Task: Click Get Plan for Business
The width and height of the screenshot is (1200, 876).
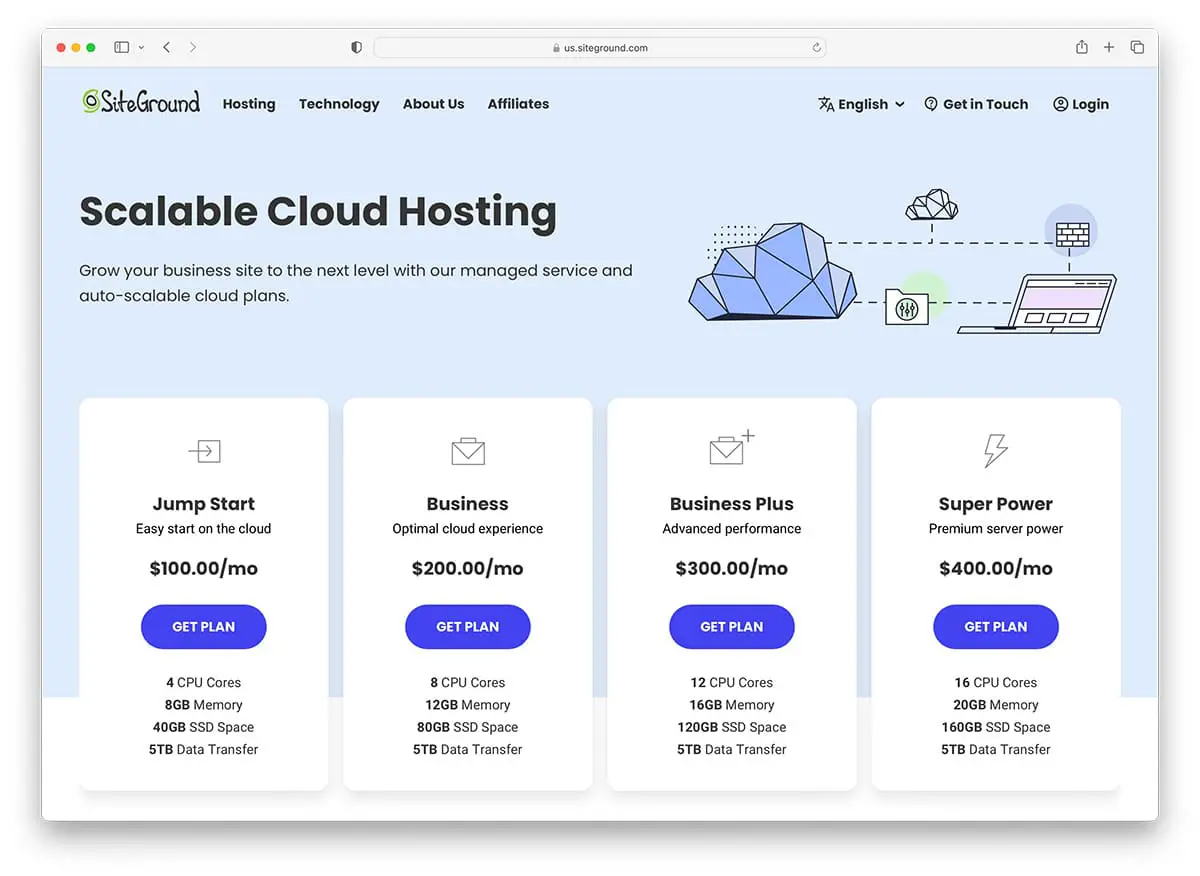Action: click(x=468, y=627)
